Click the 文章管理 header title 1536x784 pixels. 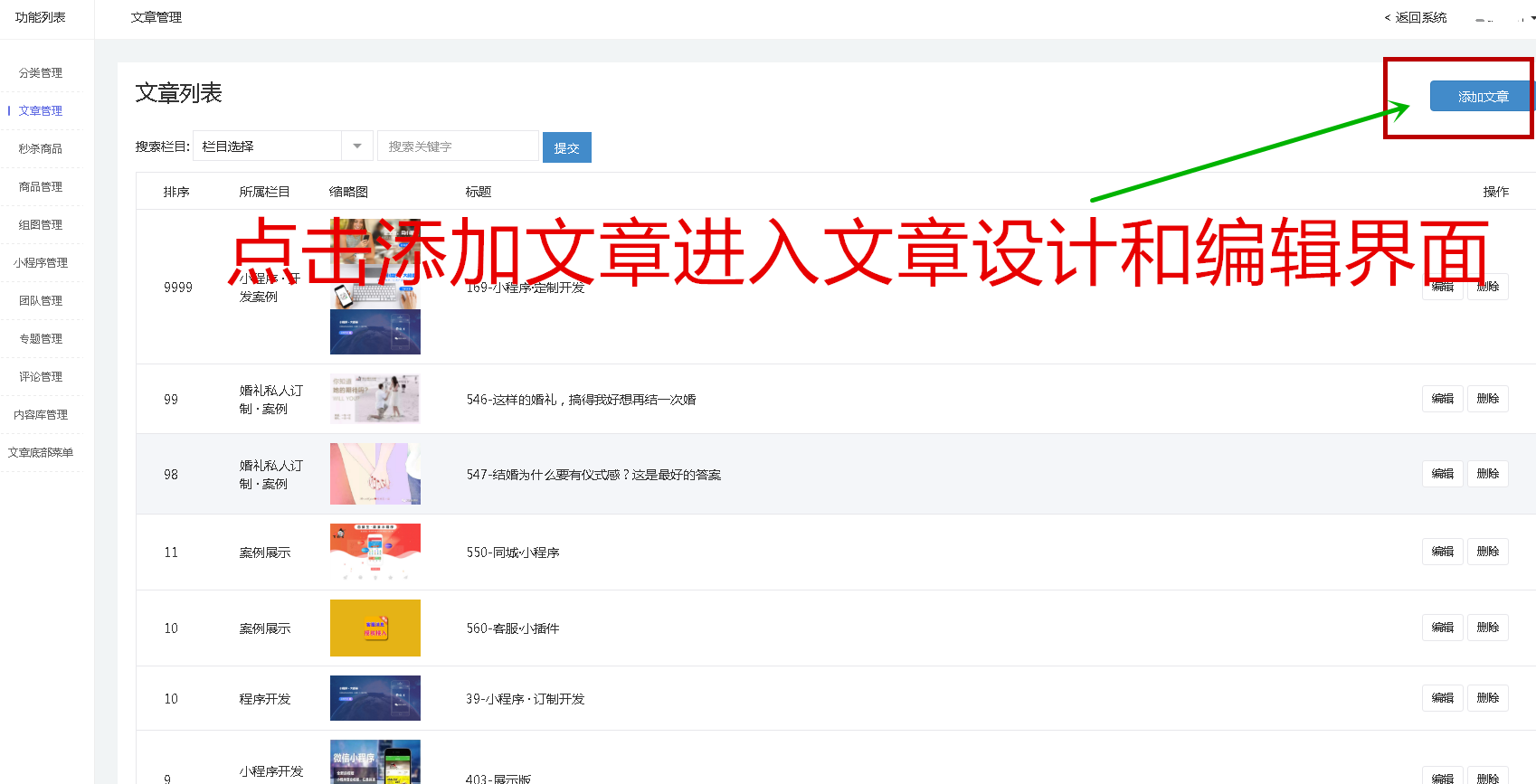(x=156, y=17)
